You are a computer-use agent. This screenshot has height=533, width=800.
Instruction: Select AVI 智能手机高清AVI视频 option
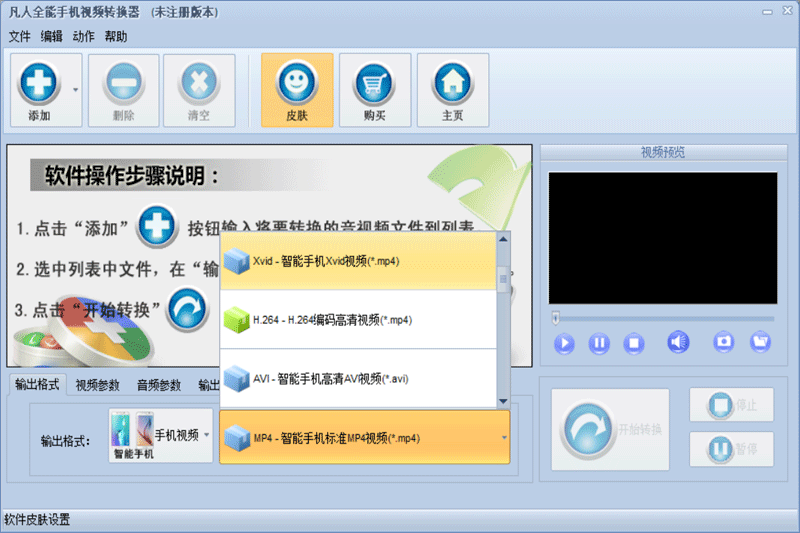pyautogui.click(x=358, y=378)
